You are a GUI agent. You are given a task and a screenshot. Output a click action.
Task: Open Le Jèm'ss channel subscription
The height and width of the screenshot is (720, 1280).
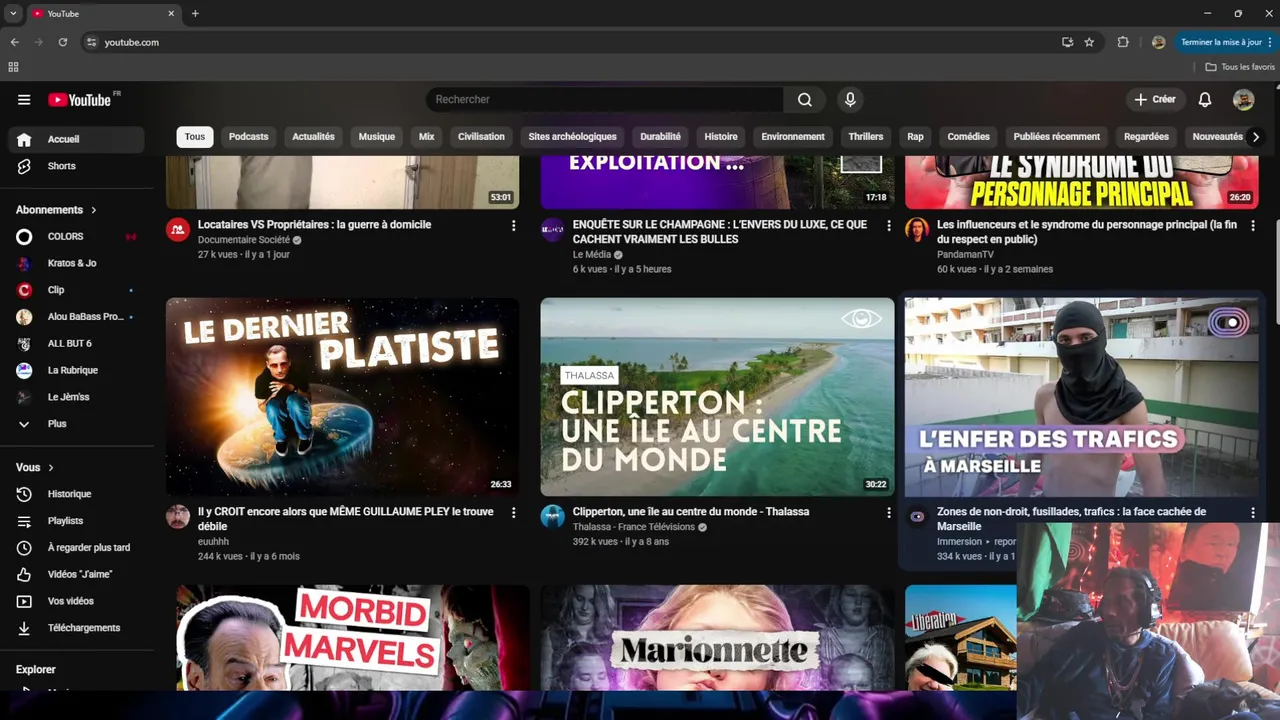click(x=76, y=397)
